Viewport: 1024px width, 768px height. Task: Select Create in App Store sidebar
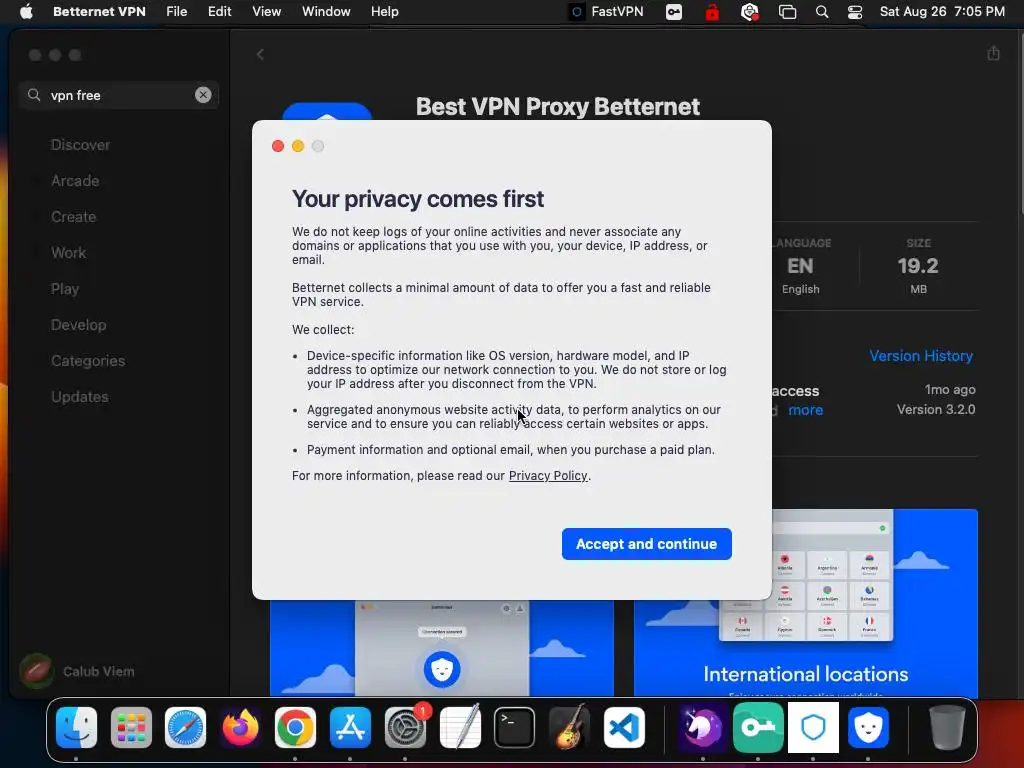pos(73,217)
